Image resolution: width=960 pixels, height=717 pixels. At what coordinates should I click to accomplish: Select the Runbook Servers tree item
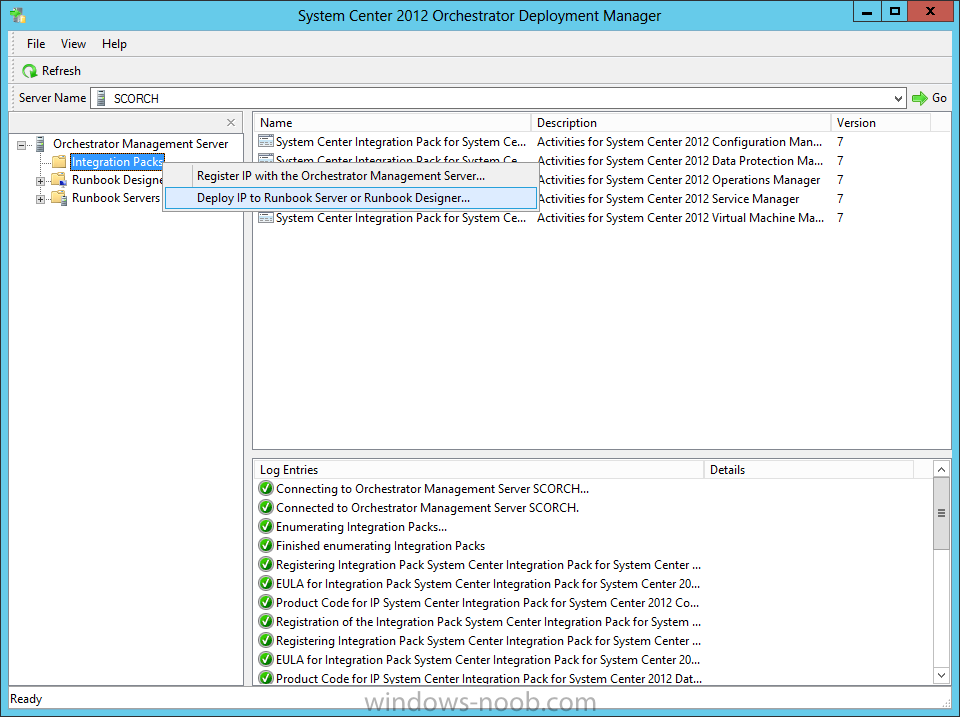pos(116,198)
